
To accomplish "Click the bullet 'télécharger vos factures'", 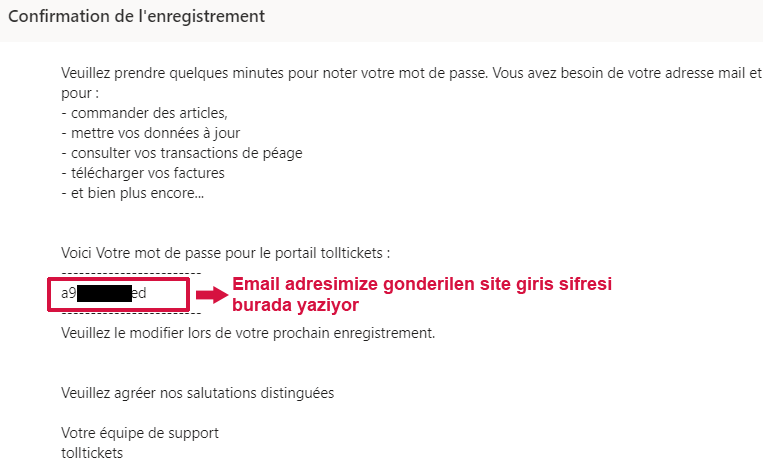I will tap(143, 173).
